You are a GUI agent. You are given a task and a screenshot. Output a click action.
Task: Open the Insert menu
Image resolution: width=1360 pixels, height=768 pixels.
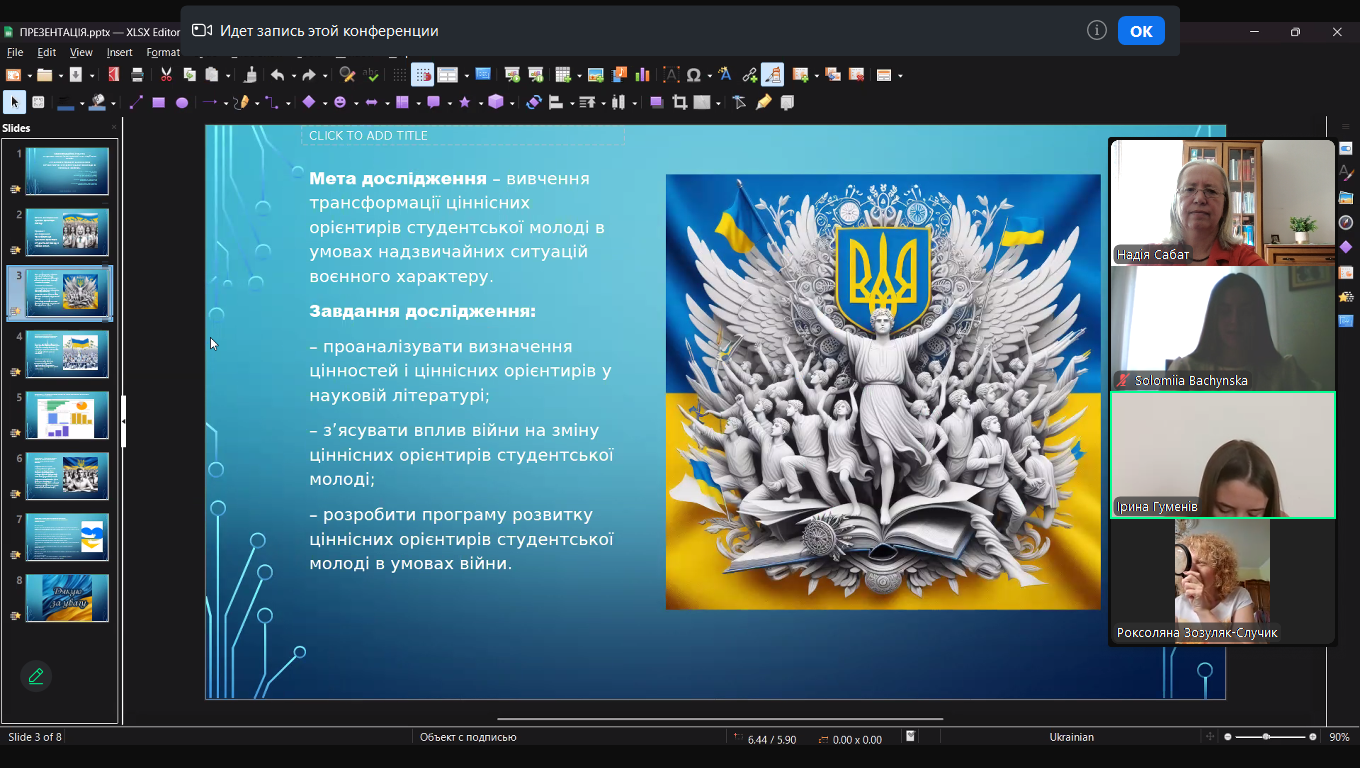[x=119, y=52]
